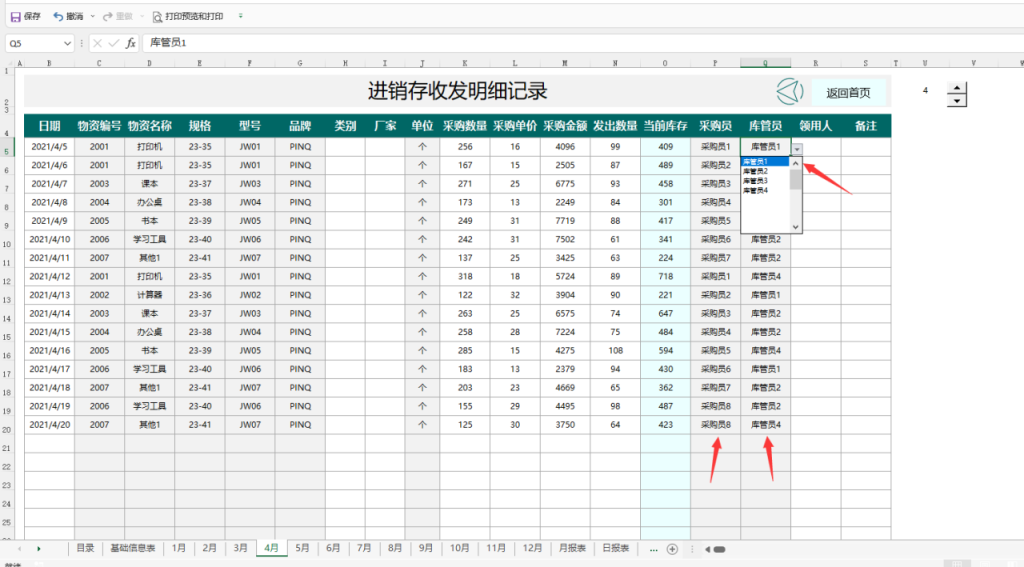
Task: Click the Redo arrow icon
Action: click(x=108, y=16)
